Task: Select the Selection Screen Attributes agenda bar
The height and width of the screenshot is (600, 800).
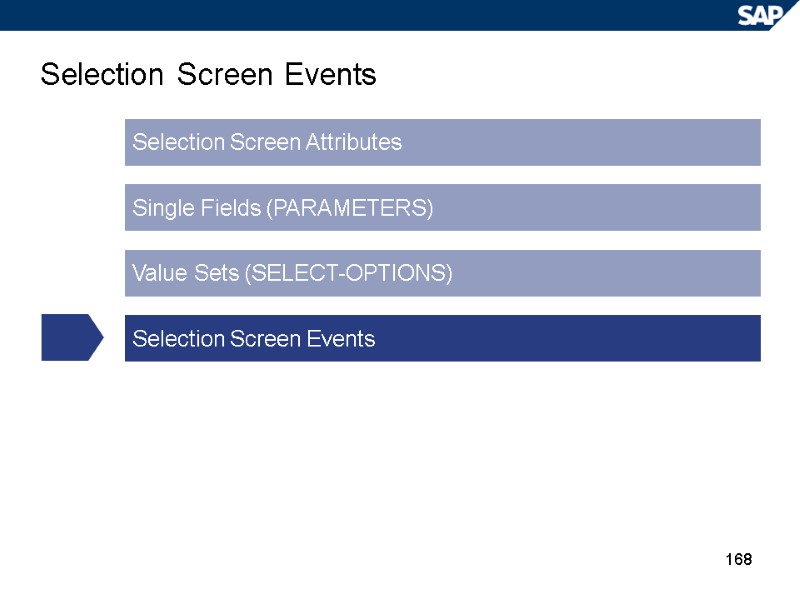Action: coord(442,142)
